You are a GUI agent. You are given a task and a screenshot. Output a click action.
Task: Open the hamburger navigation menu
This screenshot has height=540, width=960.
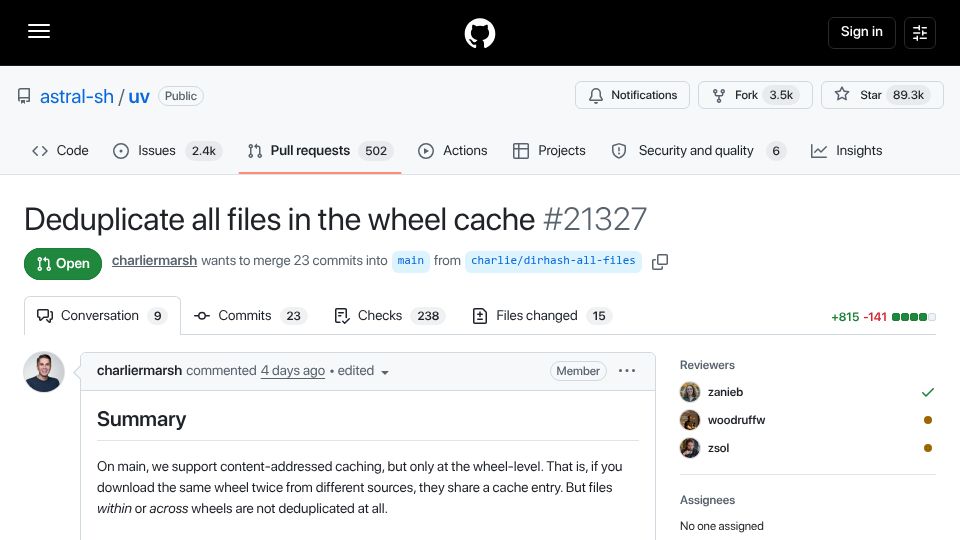[39, 32]
